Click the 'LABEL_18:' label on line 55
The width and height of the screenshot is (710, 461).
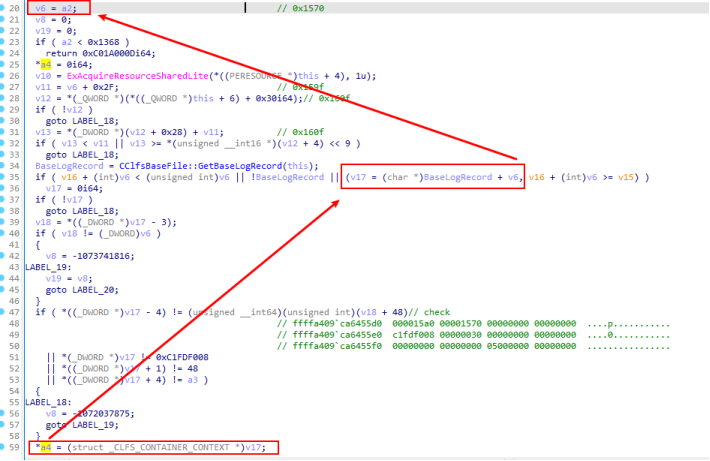coord(48,402)
